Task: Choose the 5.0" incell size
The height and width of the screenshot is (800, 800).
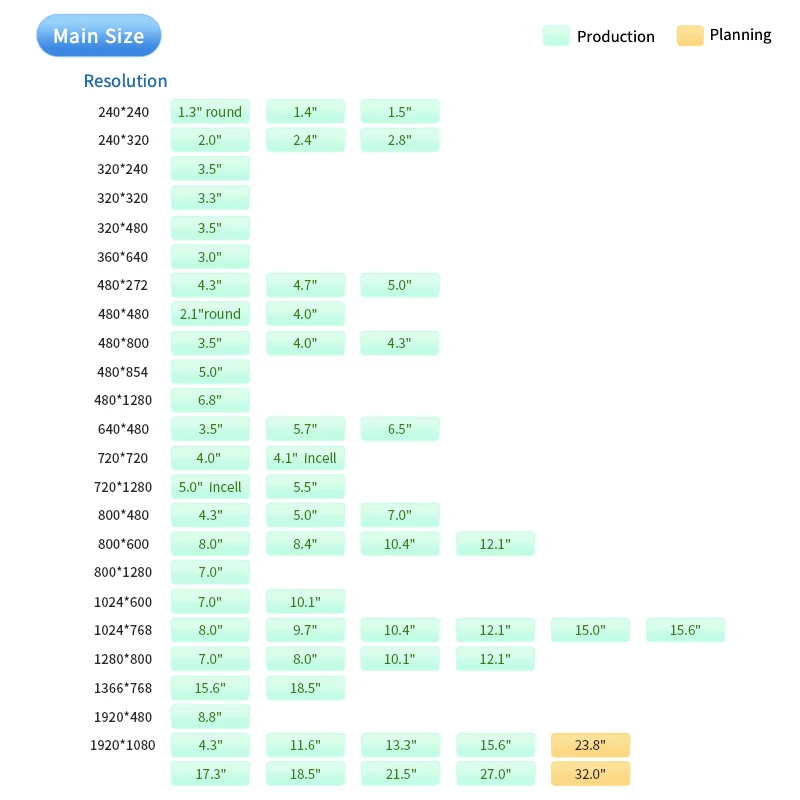Action: pos(210,487)
